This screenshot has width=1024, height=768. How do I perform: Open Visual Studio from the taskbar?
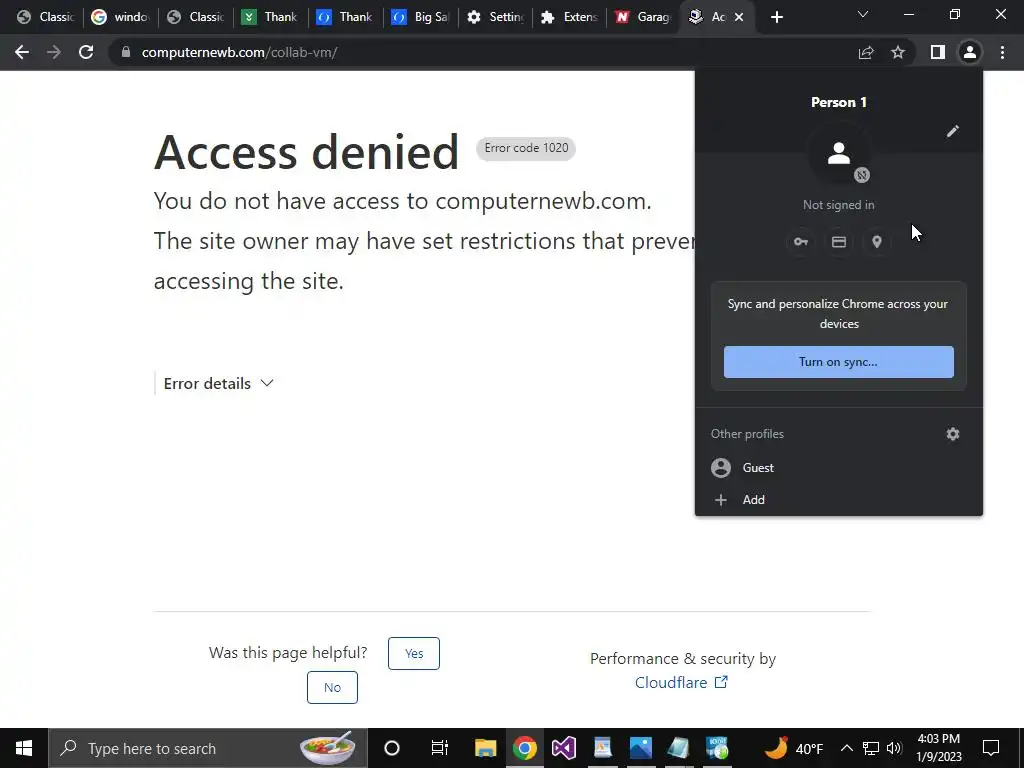tap(564, 748)
